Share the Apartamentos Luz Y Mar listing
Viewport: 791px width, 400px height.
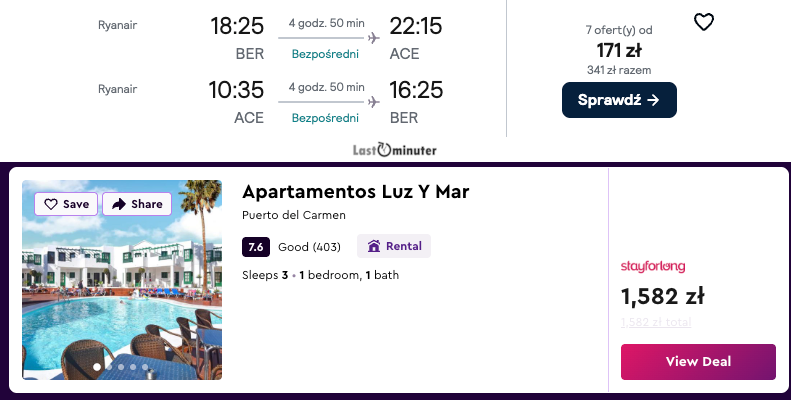click(136, 204)
